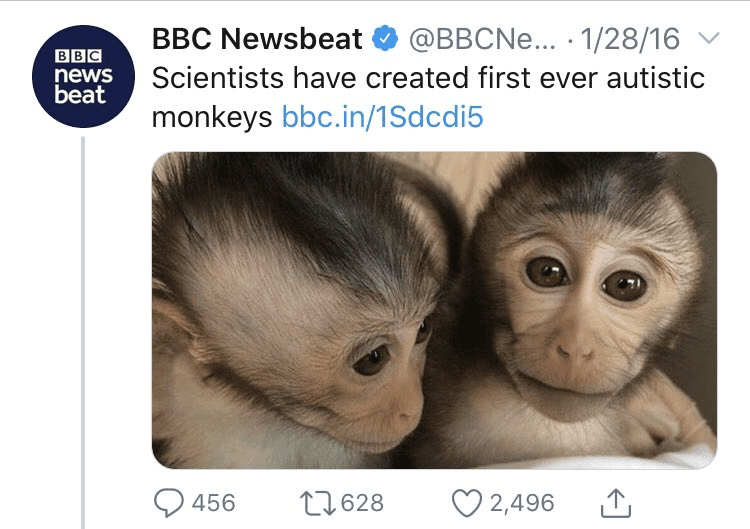
Task: Click the 456 replies count
Action: [x=213, y=503]
